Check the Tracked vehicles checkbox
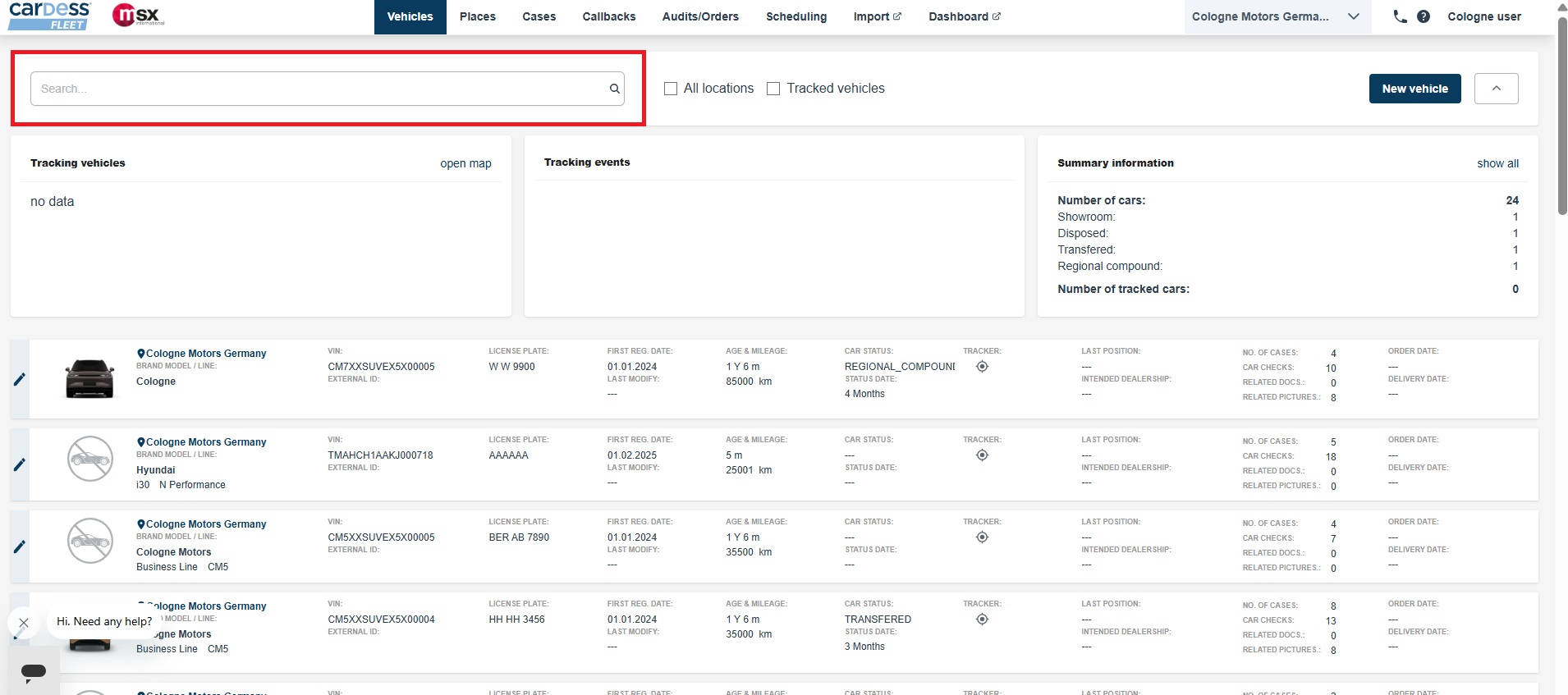The image size is (1568, 695). click(773, 89)
